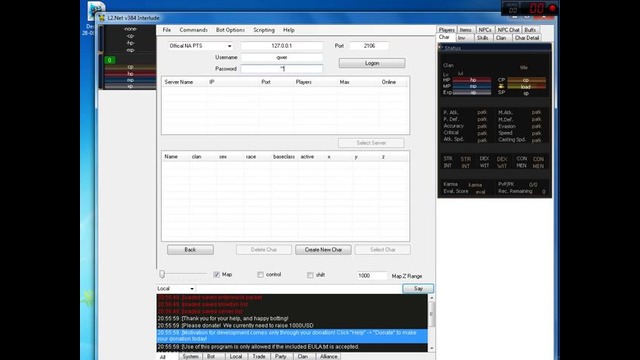Toggle the shift checkbox
Image resolution: width=640 pixels, height=360 pixels.
click(x=310, y=275)
